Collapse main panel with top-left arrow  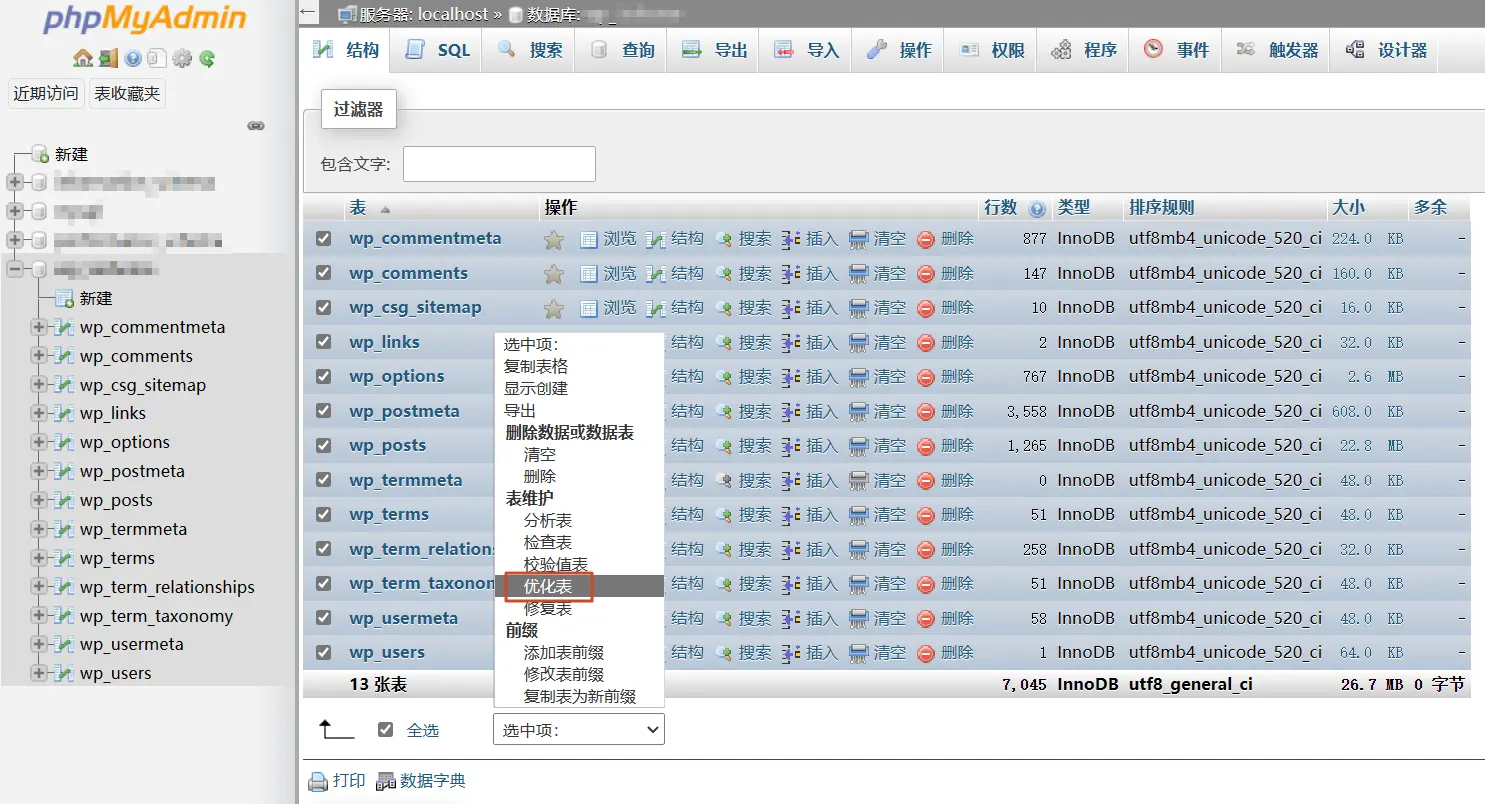point(309,13)
